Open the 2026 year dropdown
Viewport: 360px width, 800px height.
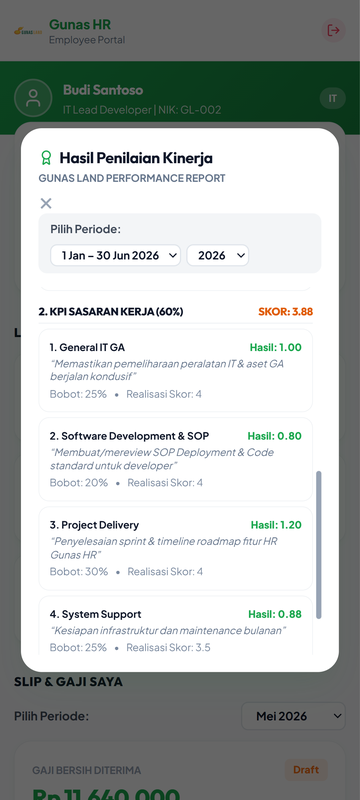point(218,255)
